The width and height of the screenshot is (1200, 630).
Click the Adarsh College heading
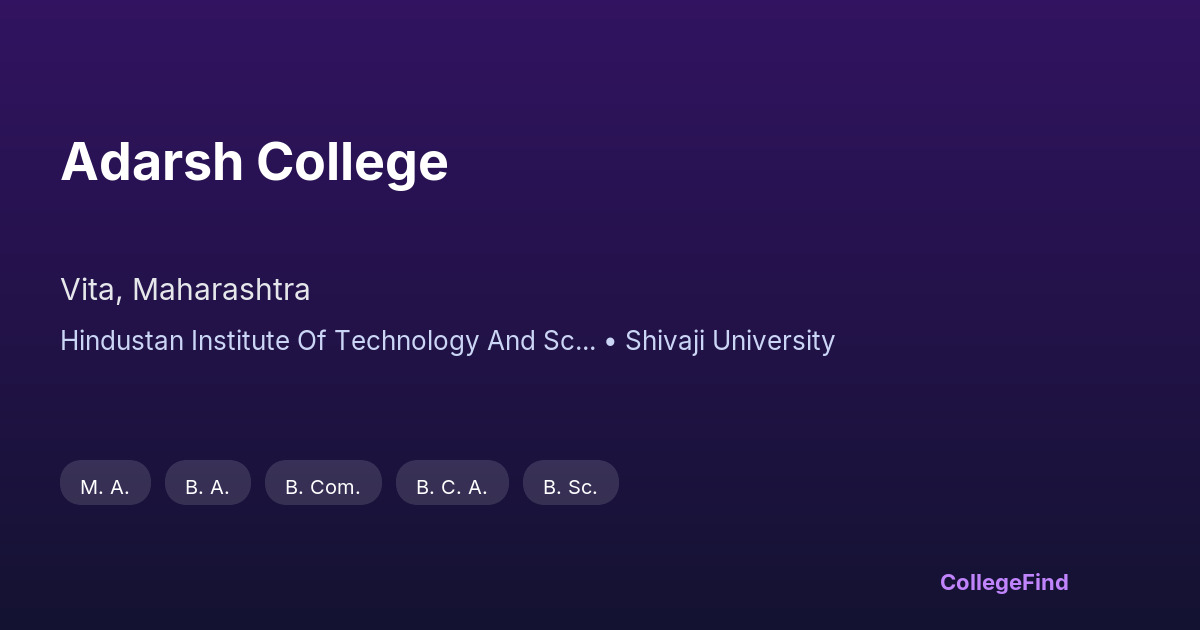point(254,162)
